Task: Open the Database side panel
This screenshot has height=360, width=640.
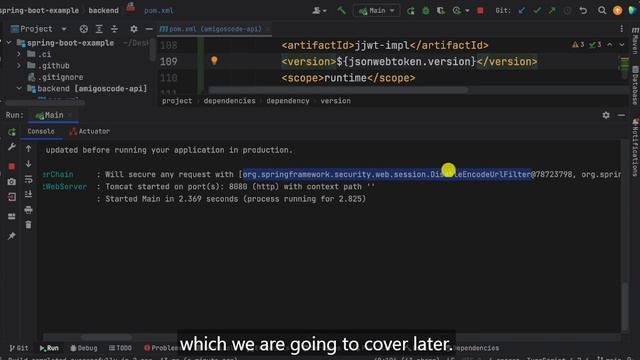Action: (x=635, y=85)
